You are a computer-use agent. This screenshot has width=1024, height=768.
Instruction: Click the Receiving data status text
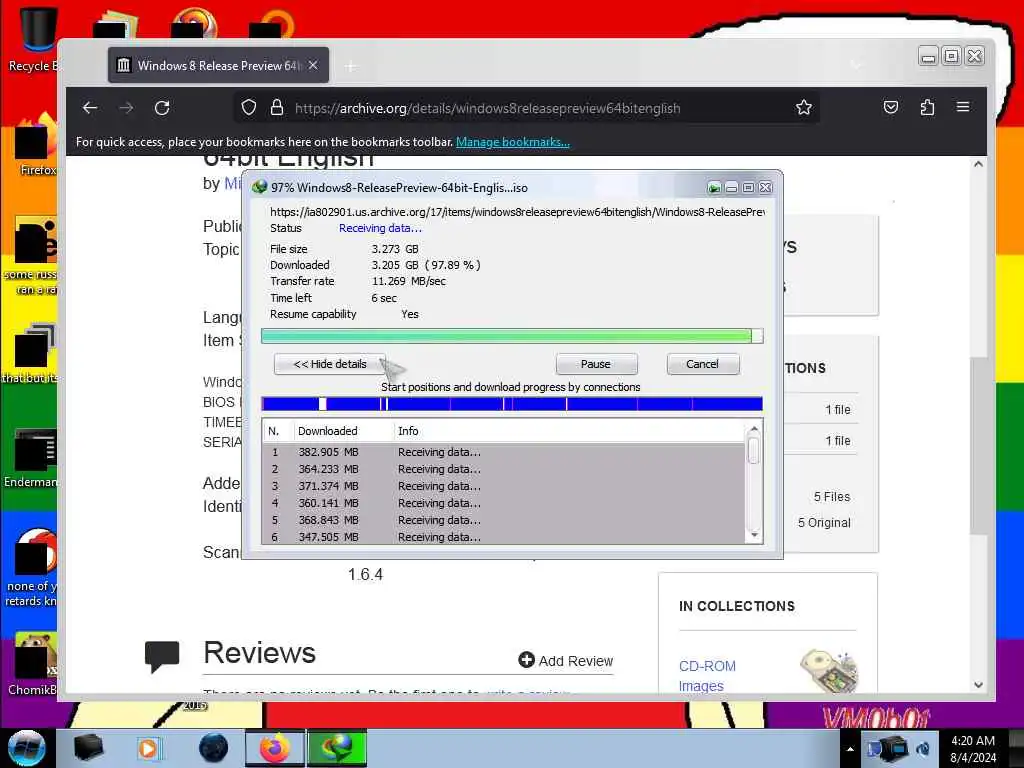click(x=380, y=228)
